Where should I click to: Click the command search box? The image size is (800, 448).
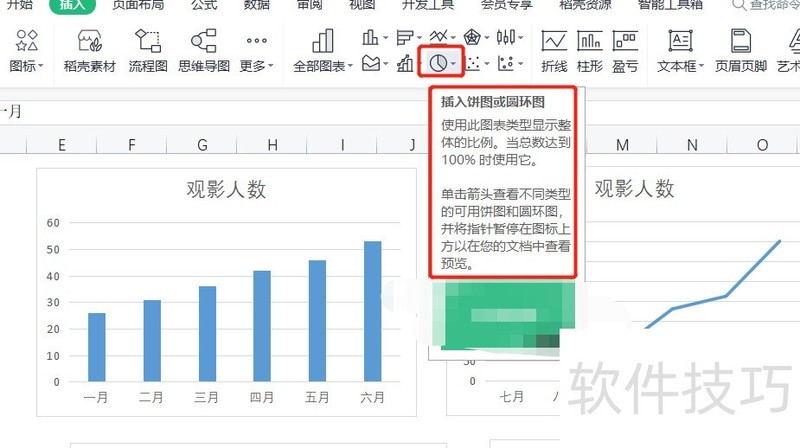[x=765, y=5]
